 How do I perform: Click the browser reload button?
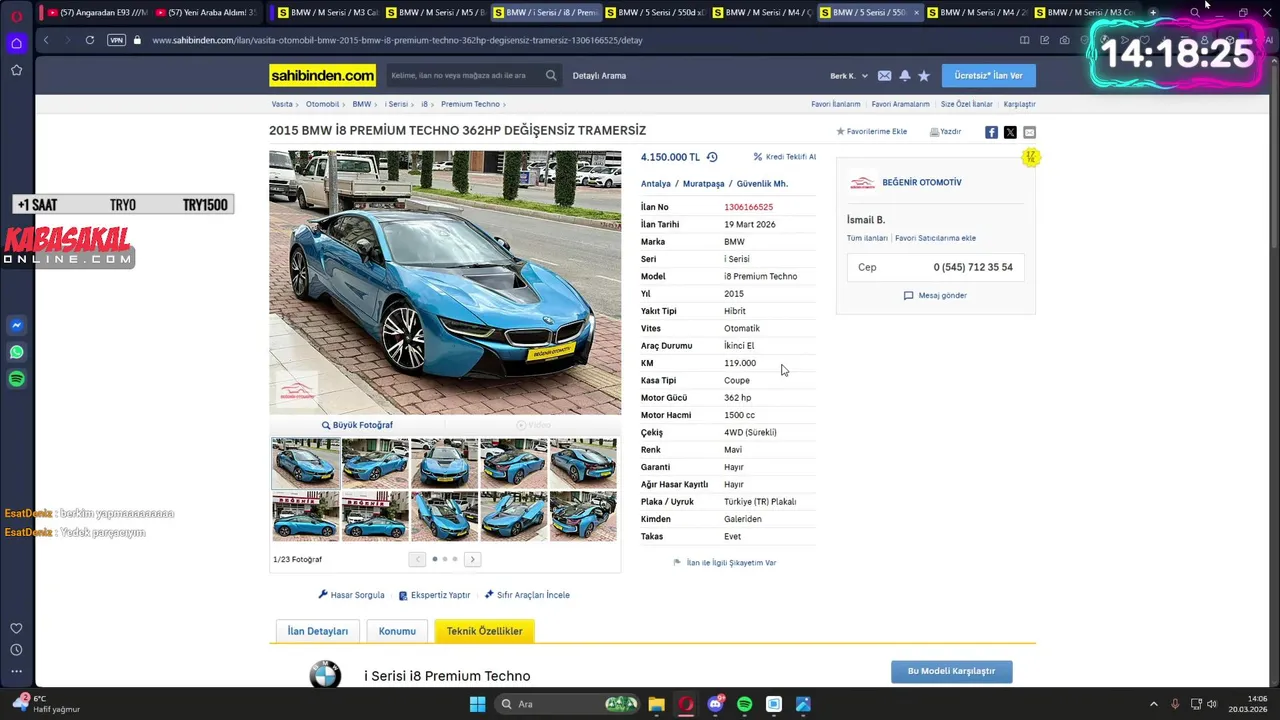point(90,40)
